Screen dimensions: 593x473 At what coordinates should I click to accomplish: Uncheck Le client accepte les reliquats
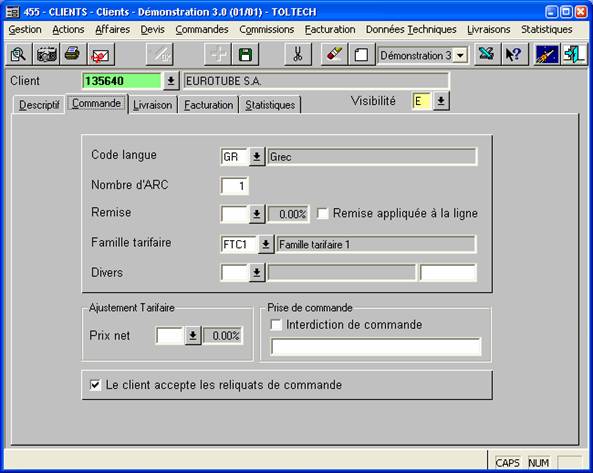pyautogui.click(x=95, y=385)
